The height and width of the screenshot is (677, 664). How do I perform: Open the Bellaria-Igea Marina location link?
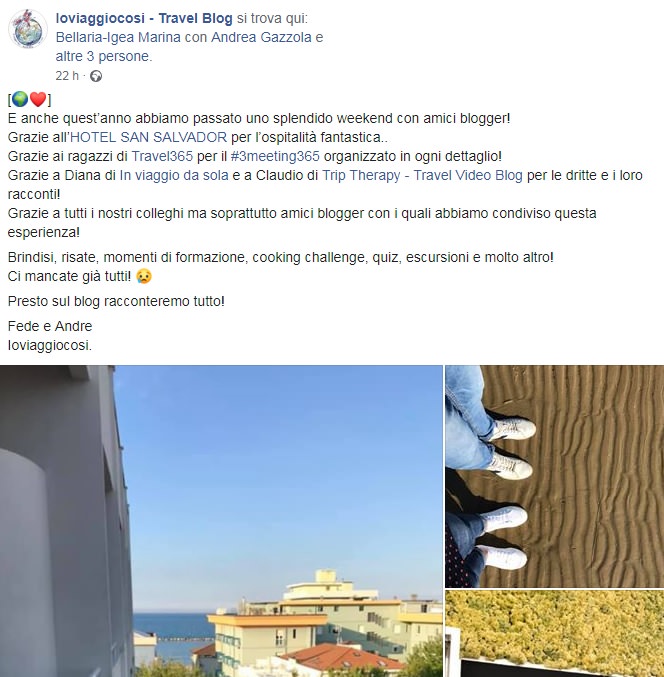pos(118,37)
